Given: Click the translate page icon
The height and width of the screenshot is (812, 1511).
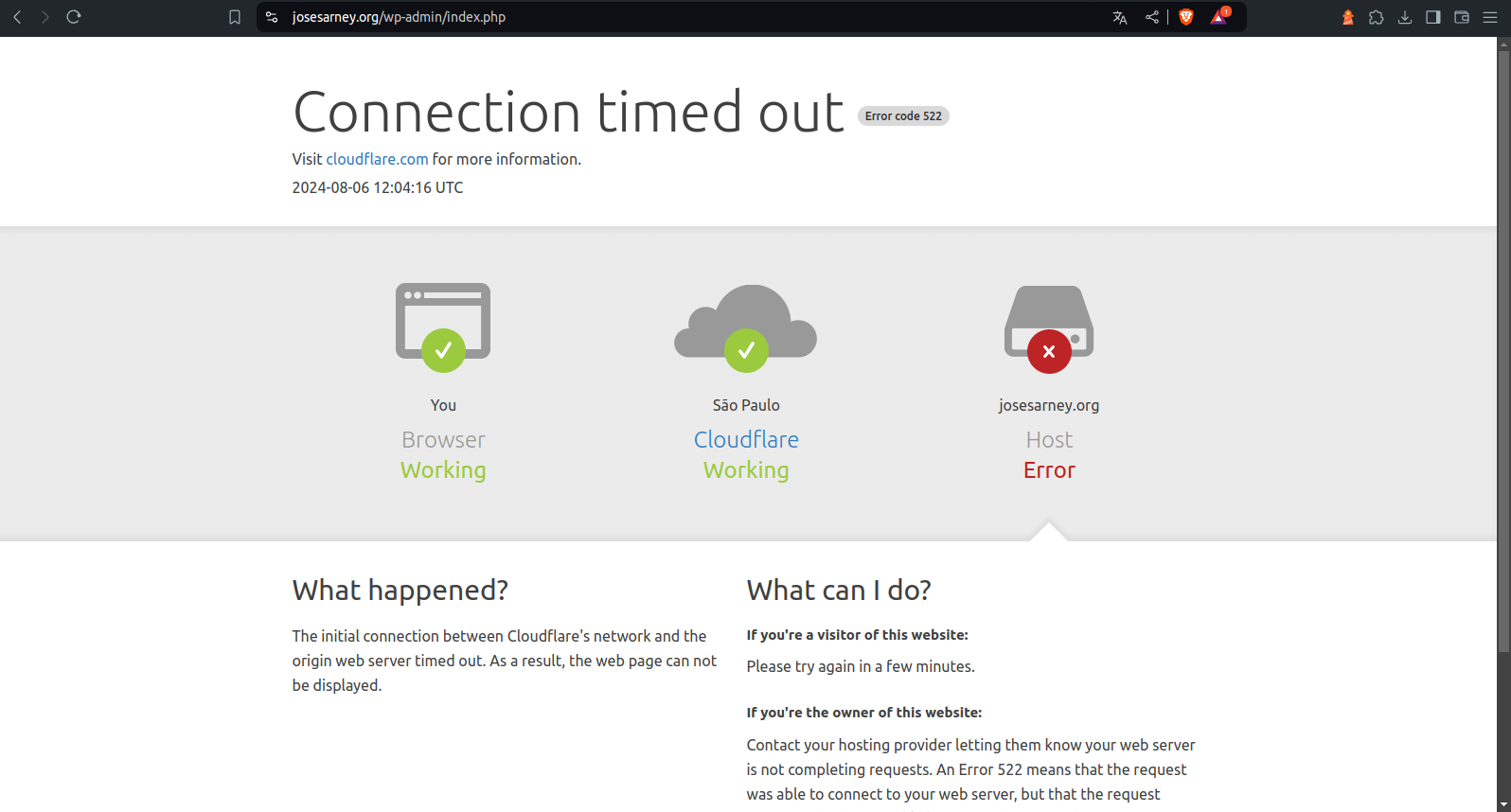Looking at the screenshot, I should [1120, 17].
